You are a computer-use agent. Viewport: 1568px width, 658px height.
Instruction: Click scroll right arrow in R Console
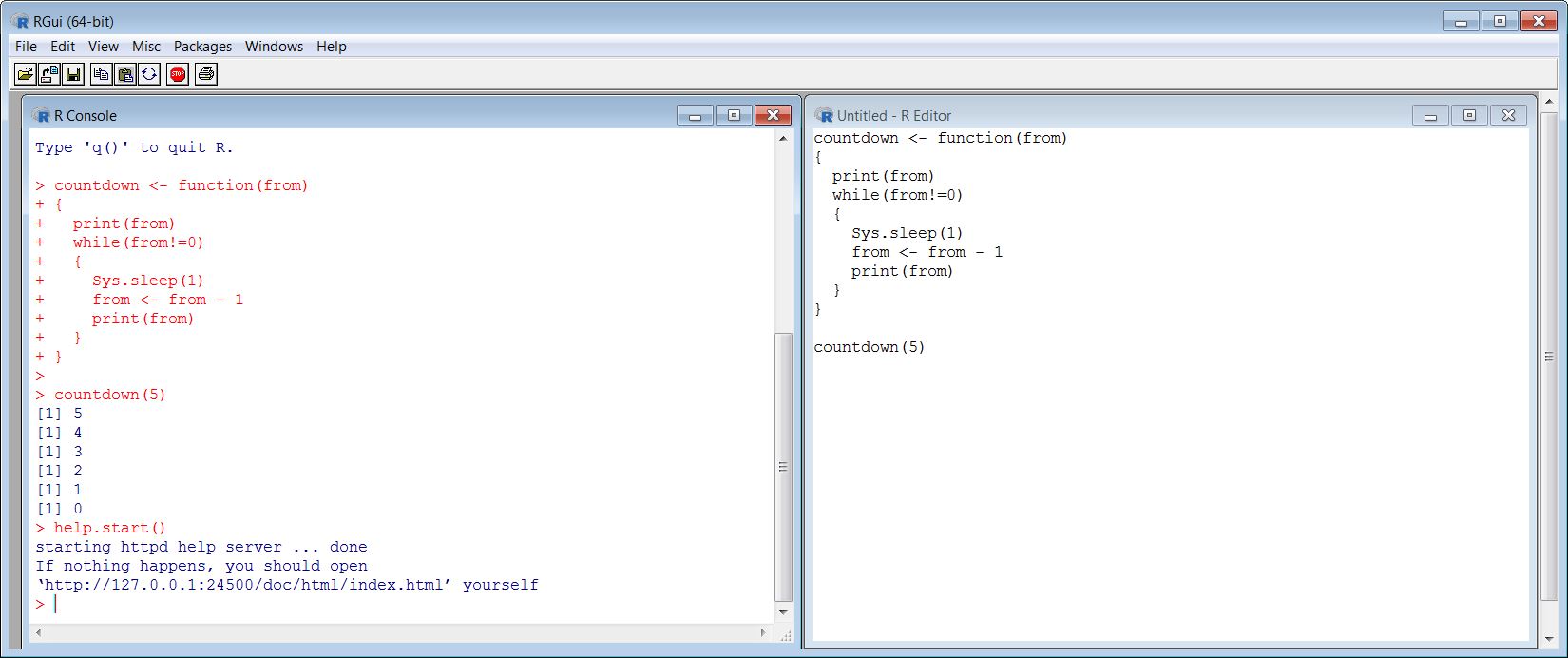pos(763,632)
